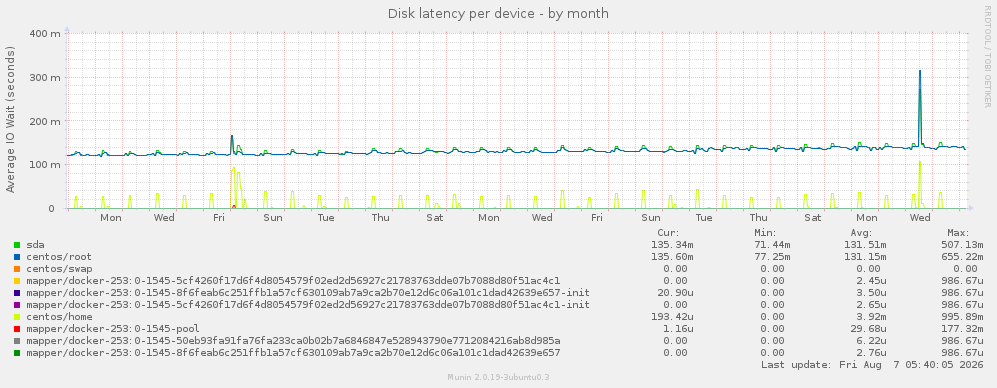Click pool maximum value '177.32m'
This screenshot has height=388, width=997.
pyautogui.click(x=962, y=329)
